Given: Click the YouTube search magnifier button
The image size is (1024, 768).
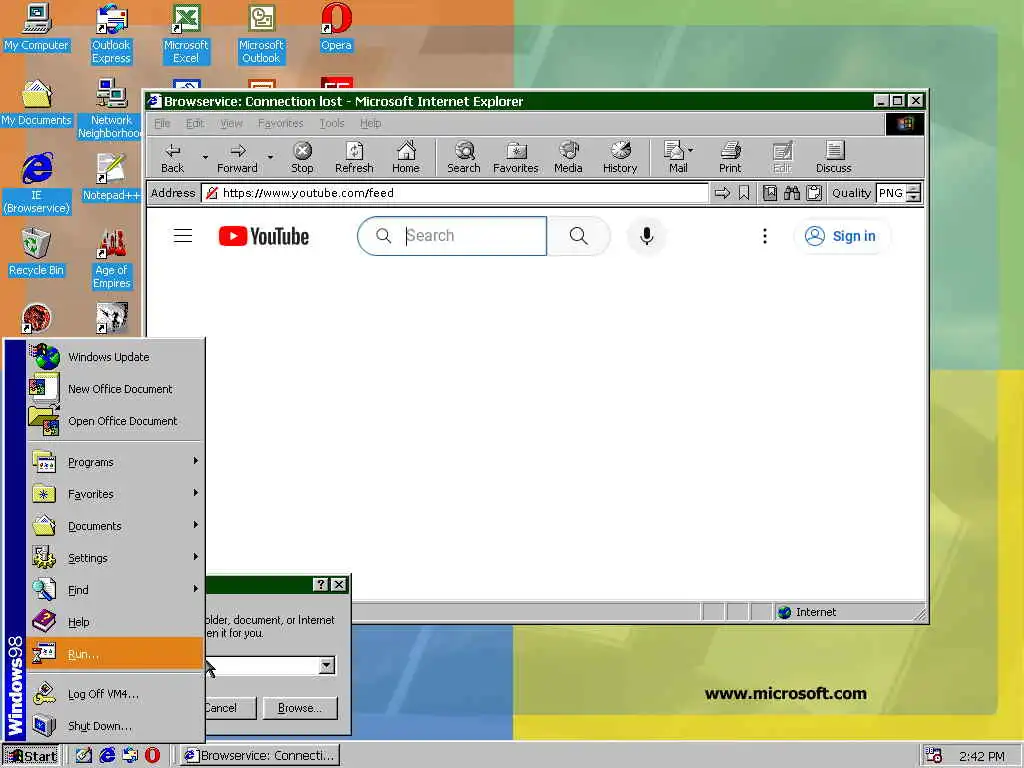Looking at the screenshot, I should click(x=579, y=236).
